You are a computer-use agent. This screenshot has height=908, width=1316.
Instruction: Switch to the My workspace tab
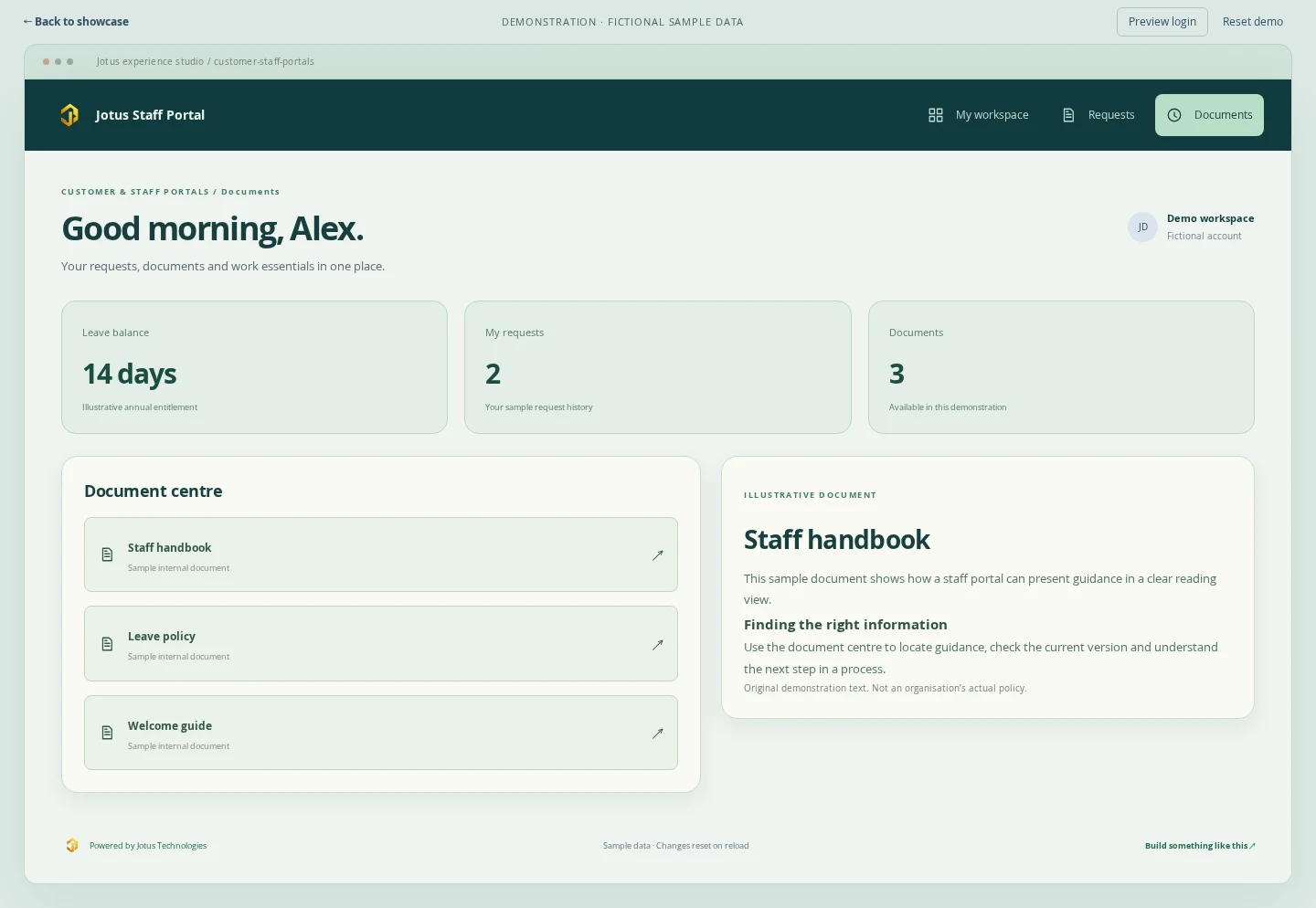[x=979, y=115]
